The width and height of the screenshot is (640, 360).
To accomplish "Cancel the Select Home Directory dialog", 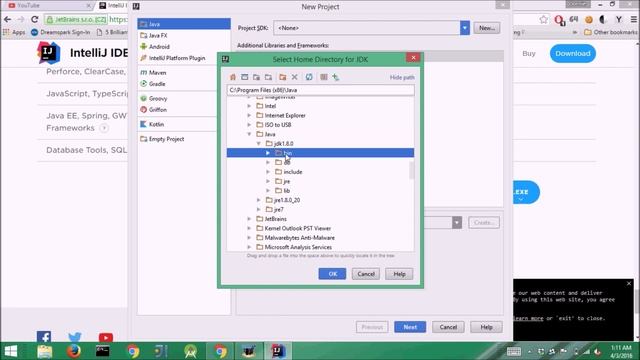I will click(366, 274).
